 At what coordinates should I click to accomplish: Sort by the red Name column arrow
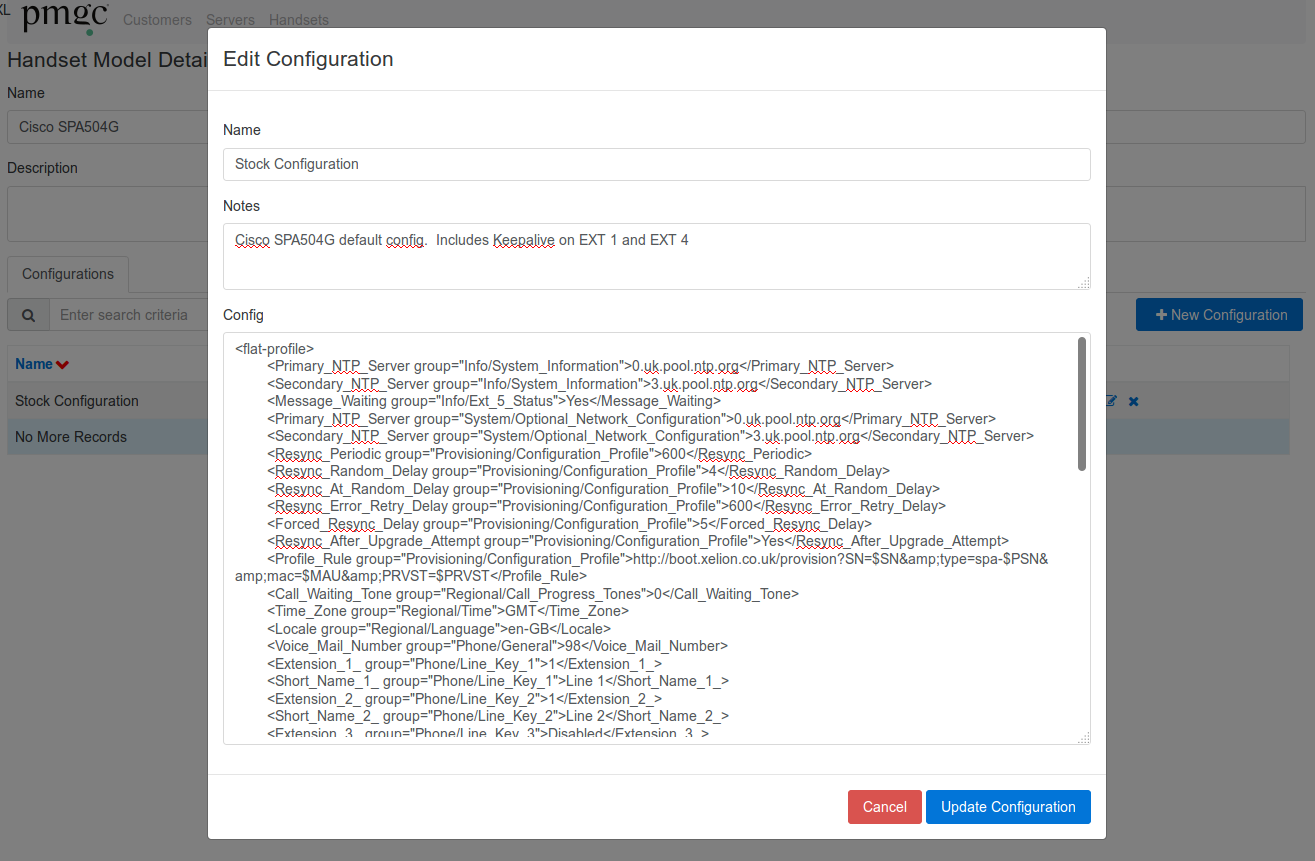point(62,365)
